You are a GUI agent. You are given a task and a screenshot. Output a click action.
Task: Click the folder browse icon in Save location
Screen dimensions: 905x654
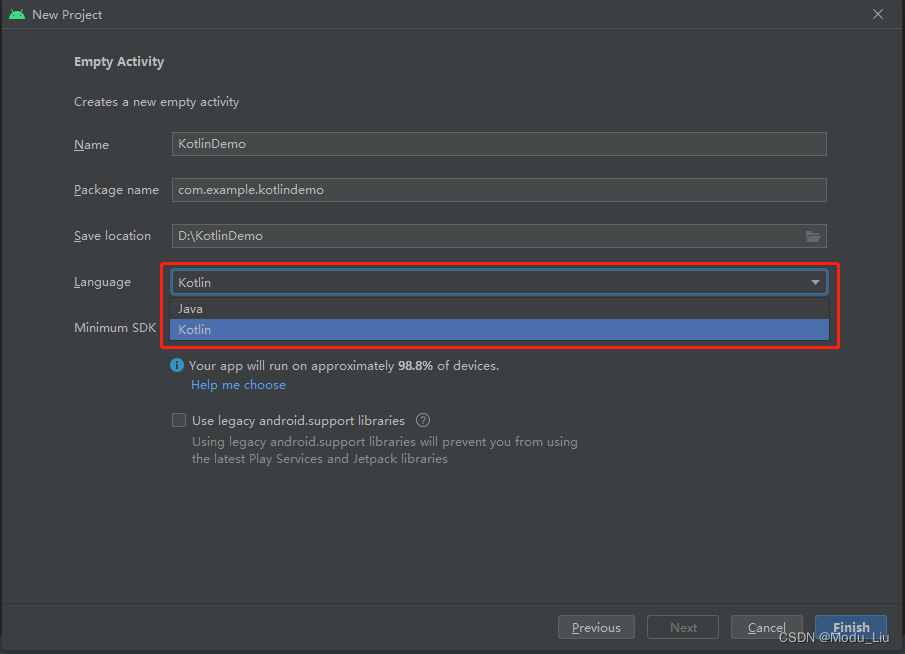click(813, 236)
